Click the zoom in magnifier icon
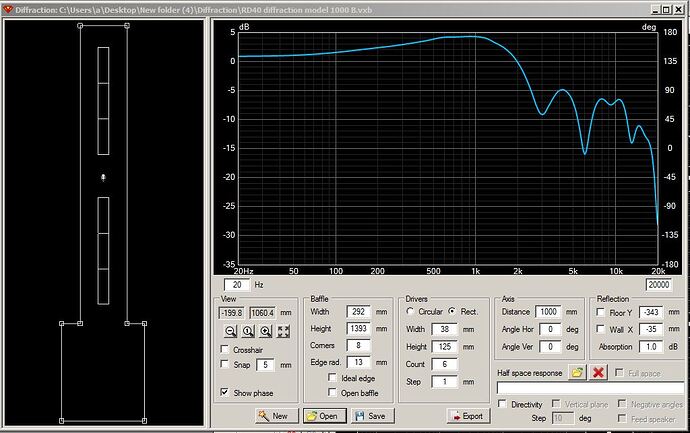The image size is (690, 433). tap(265, 330)
